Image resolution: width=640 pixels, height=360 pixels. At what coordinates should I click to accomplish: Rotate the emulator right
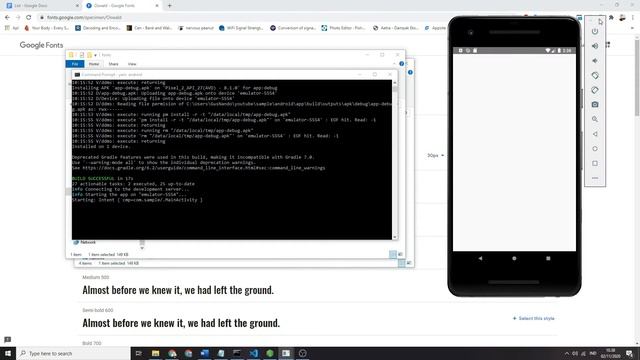(x=595, y=90)
